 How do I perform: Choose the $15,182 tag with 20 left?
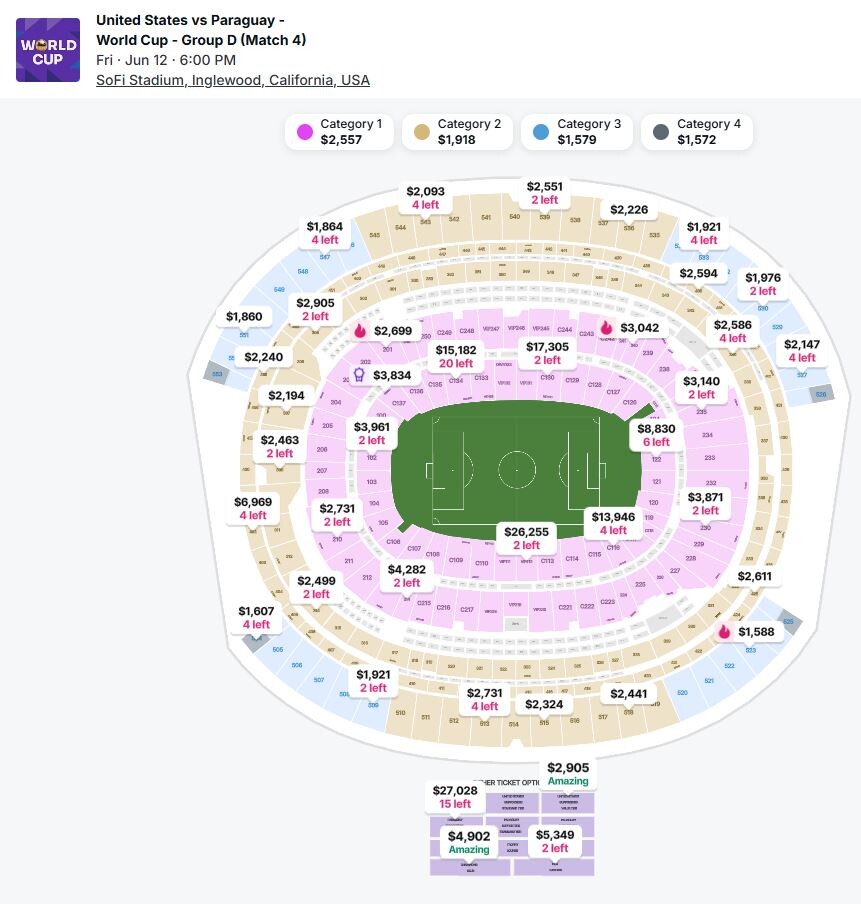(456, 356)
